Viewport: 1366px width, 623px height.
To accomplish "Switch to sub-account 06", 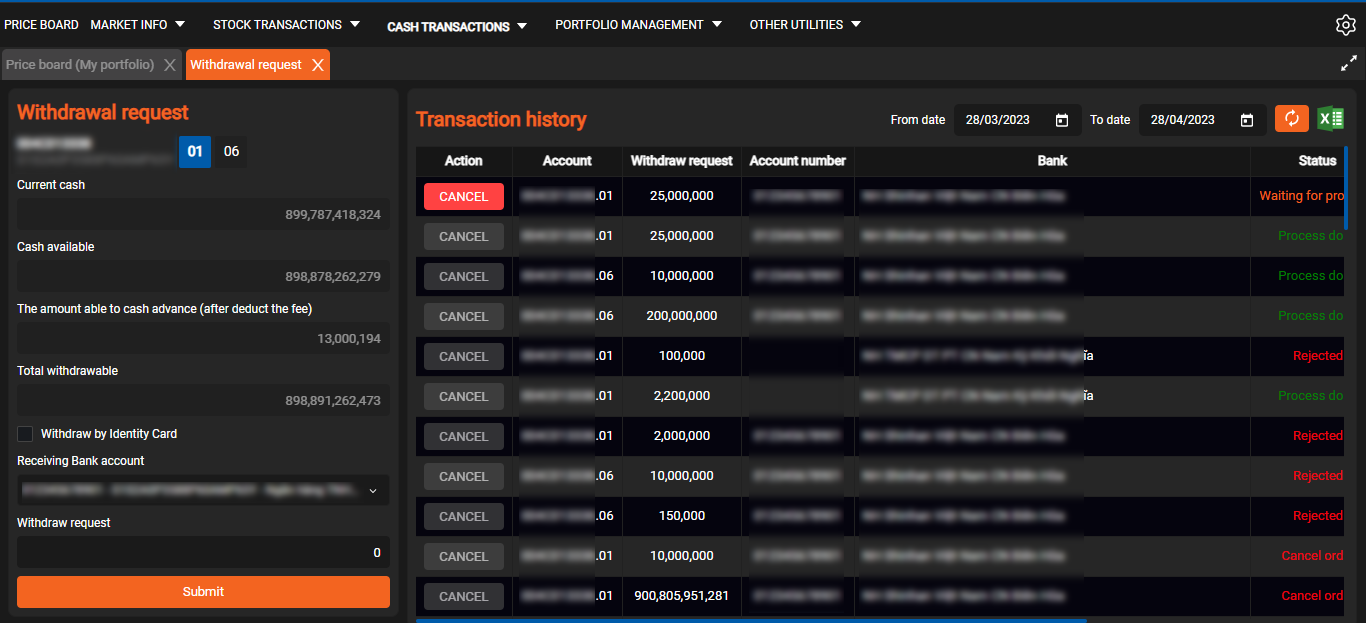I will 231,152.
